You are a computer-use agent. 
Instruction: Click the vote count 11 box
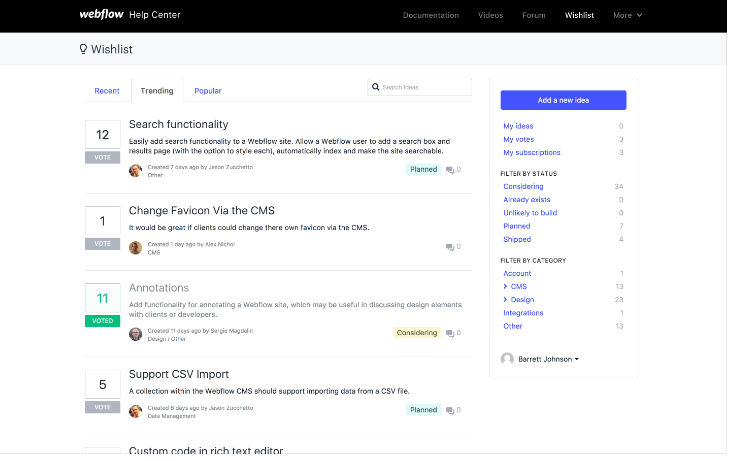[103, 298]
